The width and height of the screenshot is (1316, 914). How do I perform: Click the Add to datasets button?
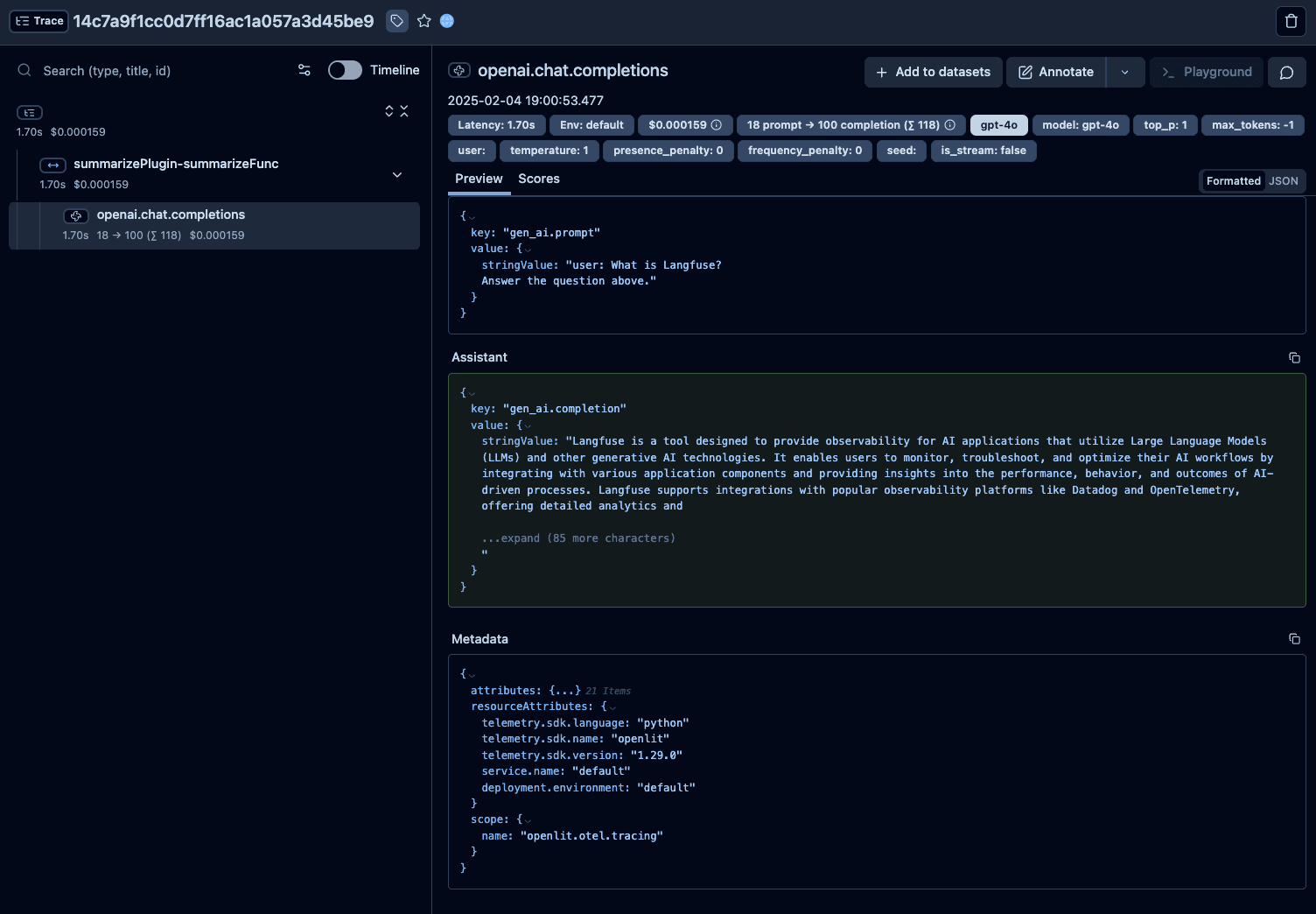(x=933, y=72)
